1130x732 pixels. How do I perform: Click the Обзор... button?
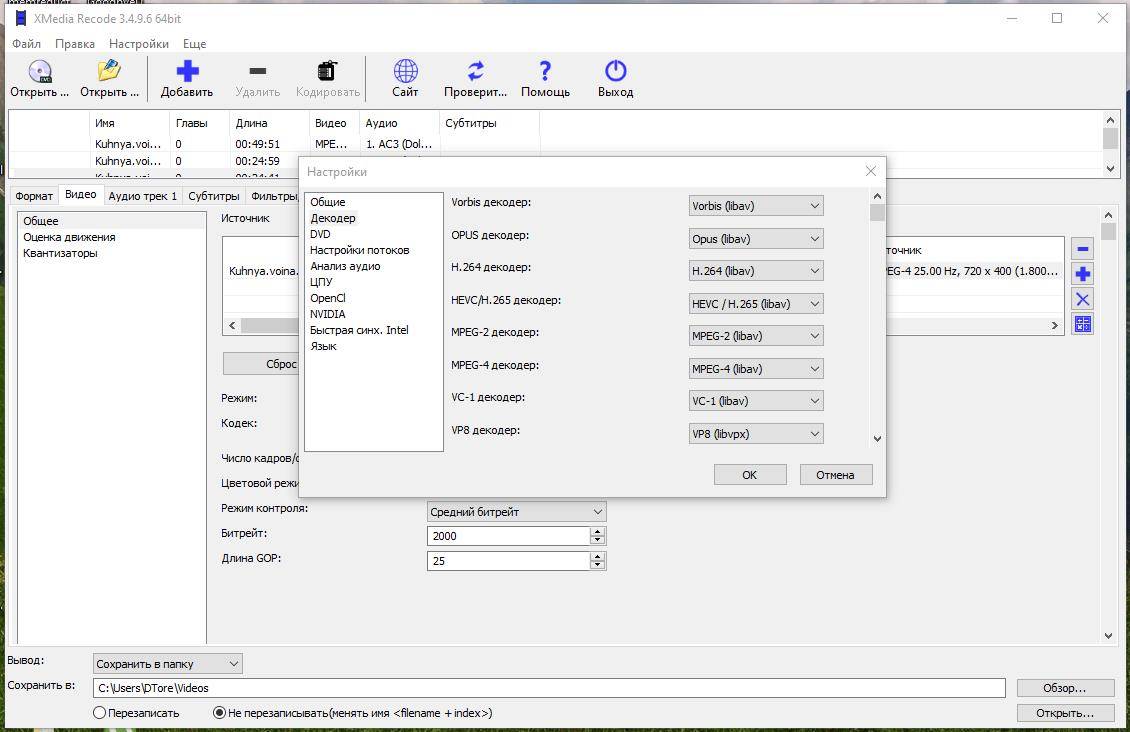pyautogui.click(x=1065, y=688)
